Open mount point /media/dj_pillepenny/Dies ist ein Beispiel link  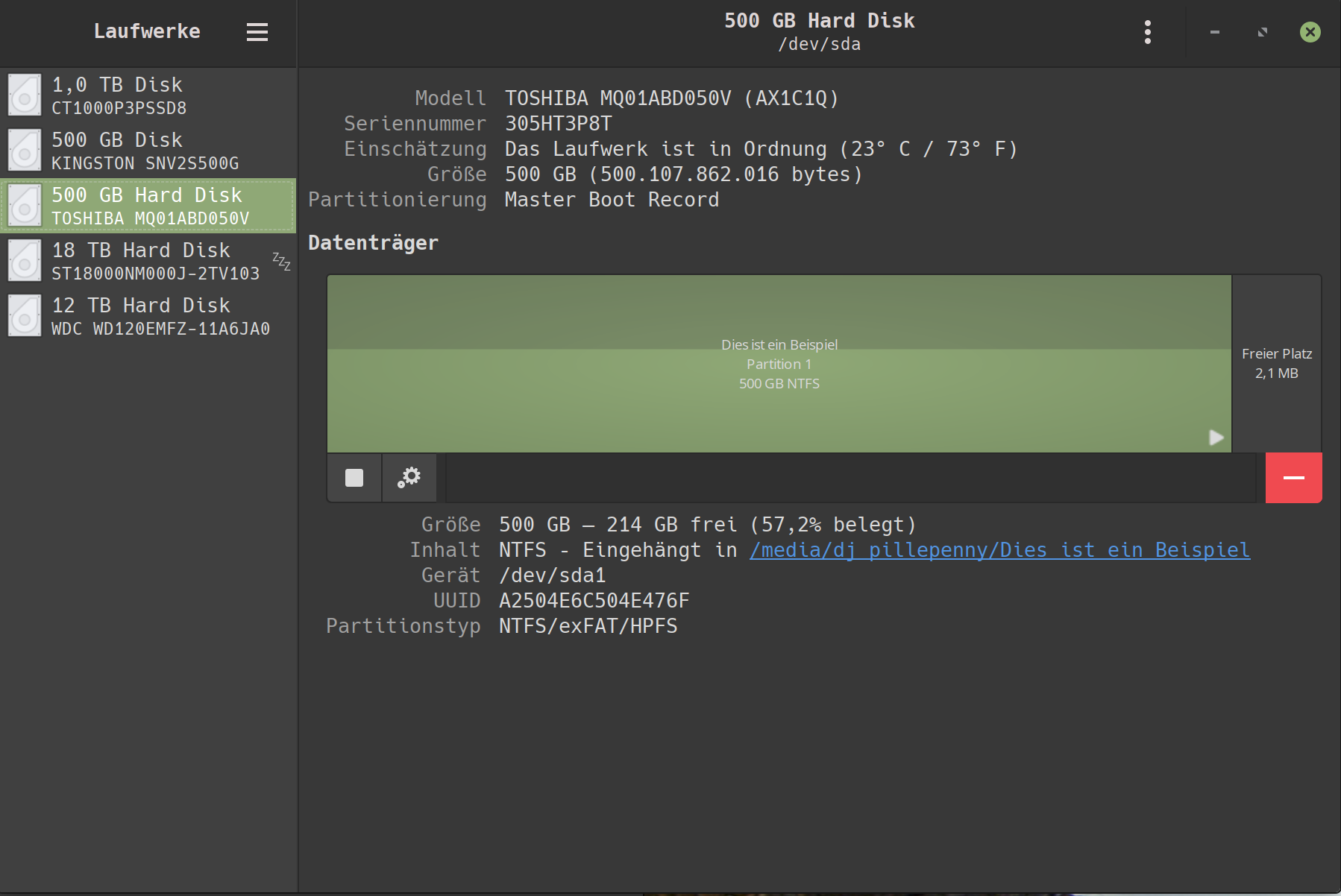click(999, 550)
